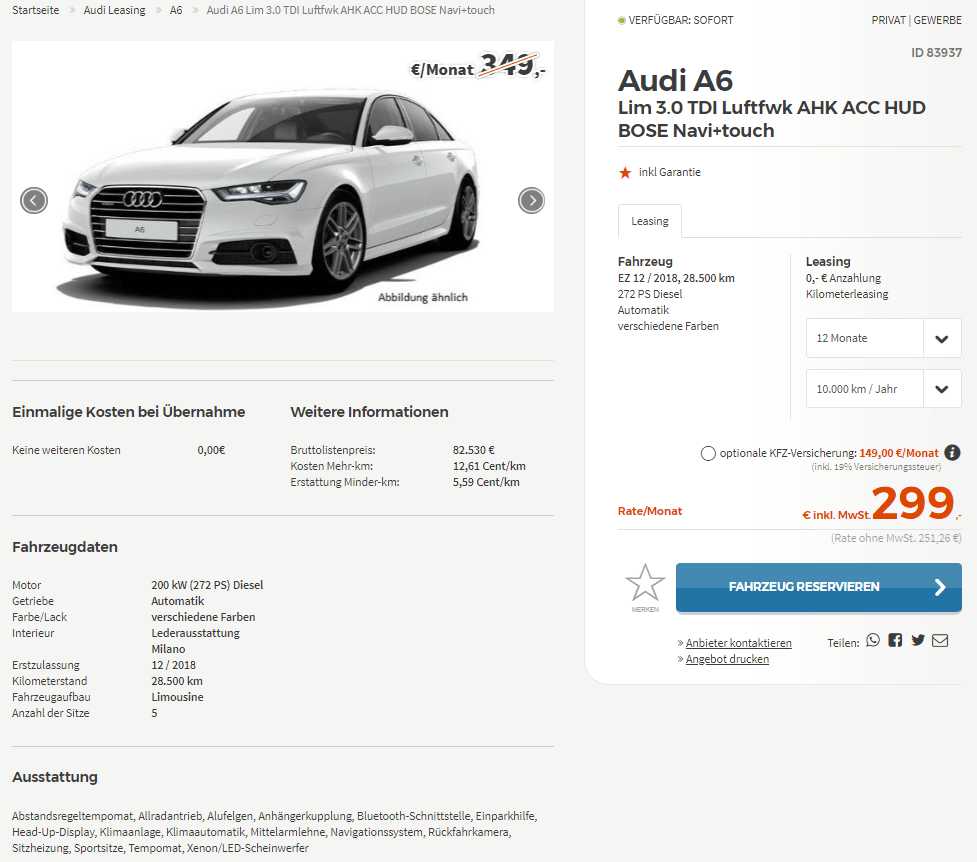The image size is (977, 862).
Task: Click the 299 monthly rate
Action: (x=913, y=502)
